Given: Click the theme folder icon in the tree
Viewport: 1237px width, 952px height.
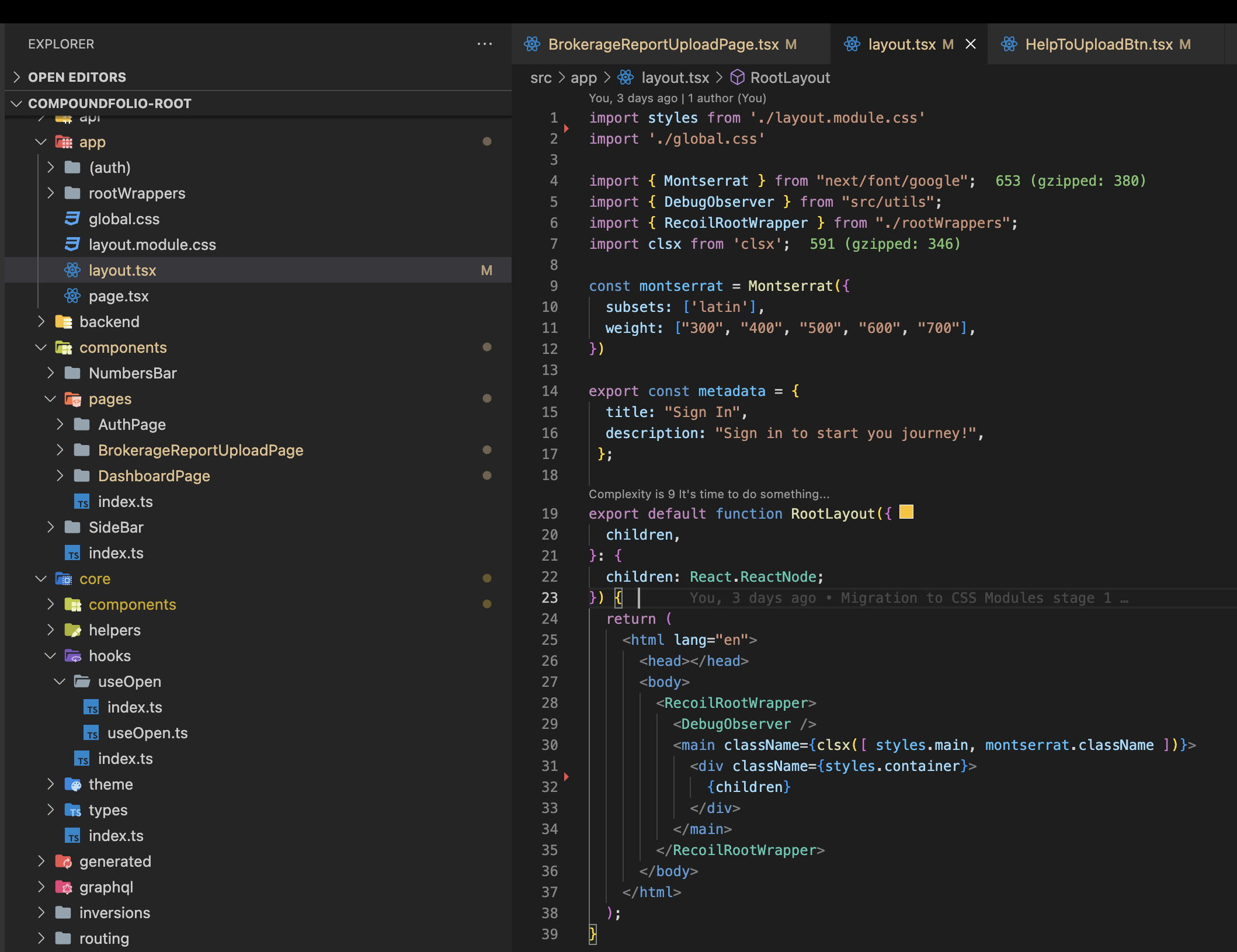Looking at the screenshot, I should [x=72, y=784].
